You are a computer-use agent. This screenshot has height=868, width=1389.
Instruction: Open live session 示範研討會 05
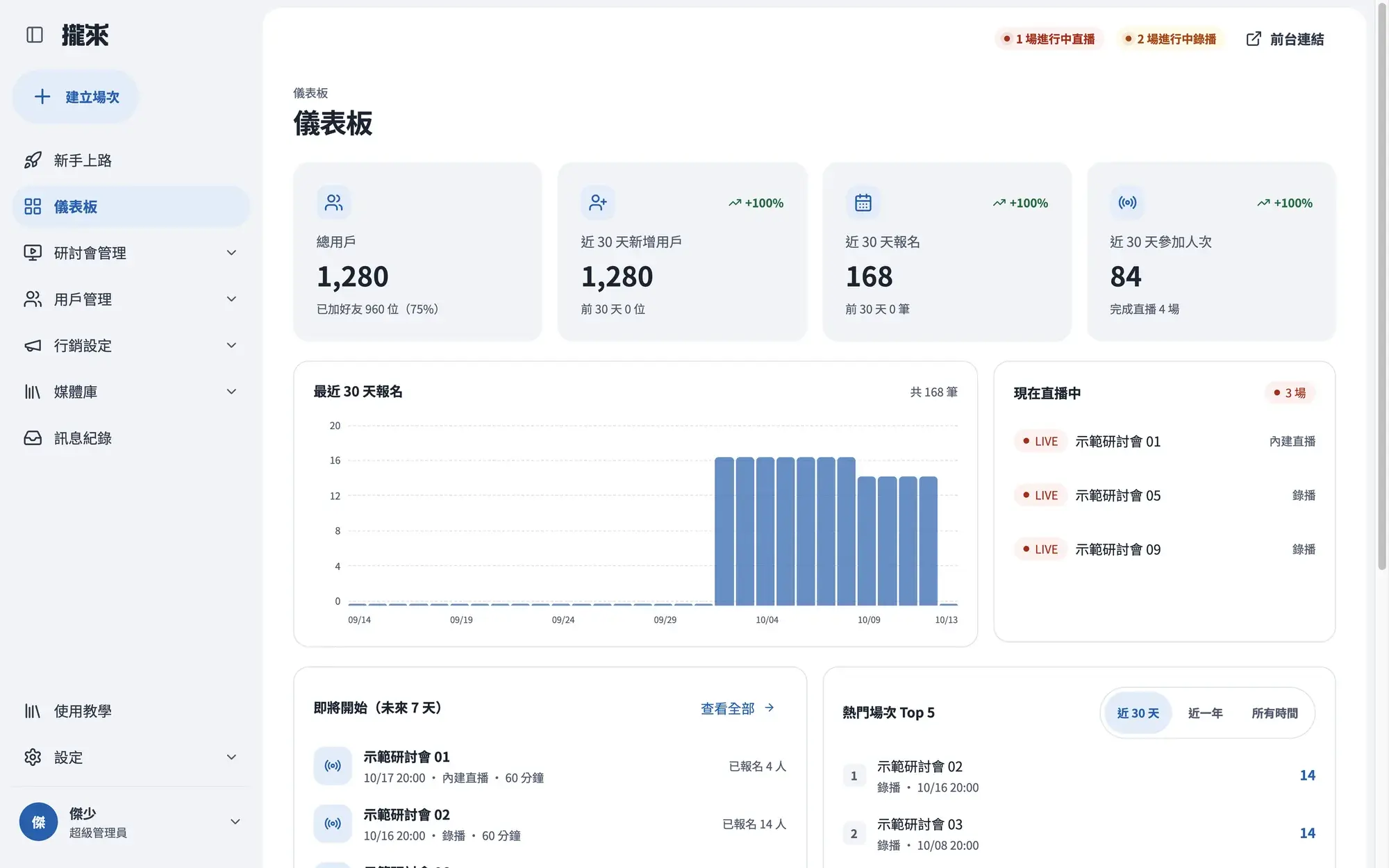pos(1164,495)
